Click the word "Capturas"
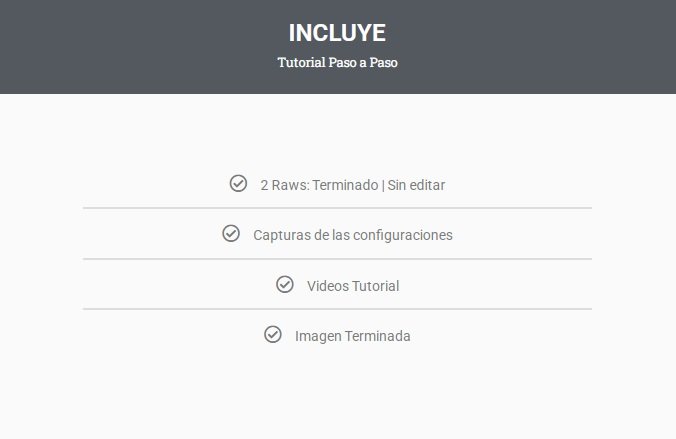The width and height of the screenshot is (676, 439). [281, 236]
